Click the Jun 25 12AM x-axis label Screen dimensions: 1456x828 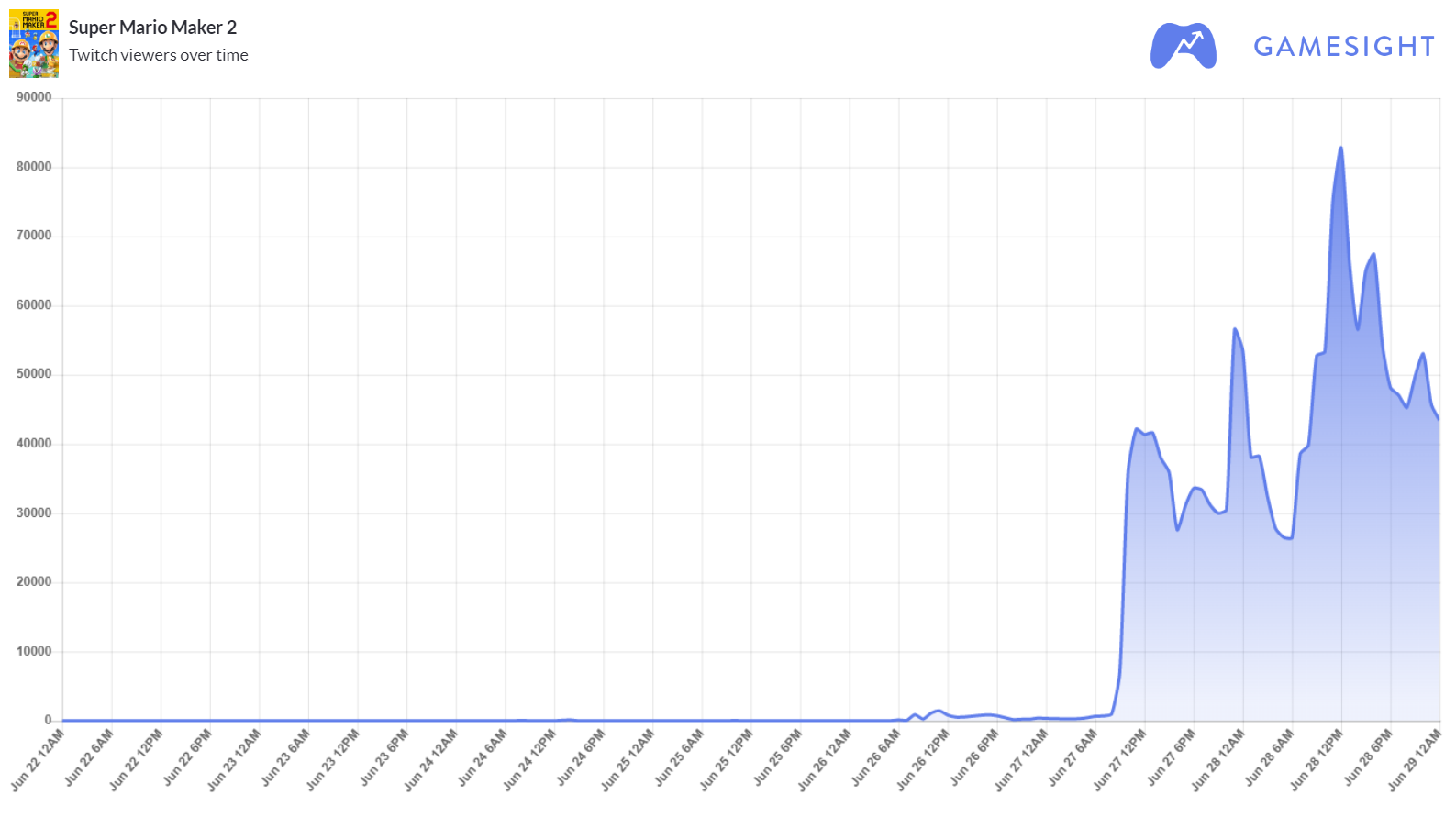tap(628, 758)
